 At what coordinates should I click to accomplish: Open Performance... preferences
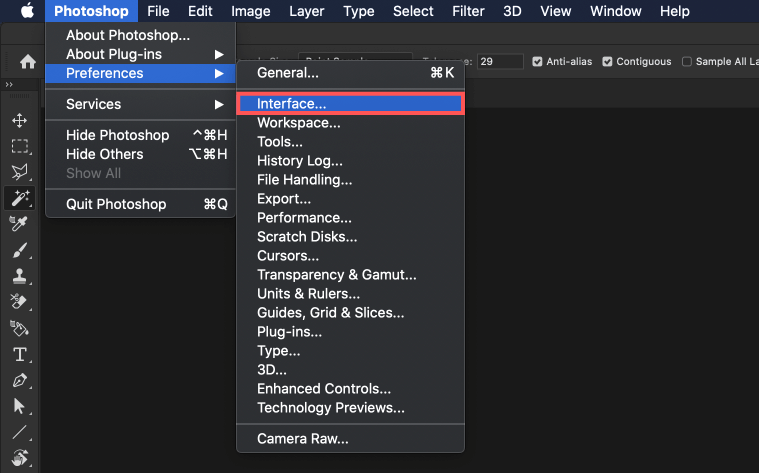point(350,218)
